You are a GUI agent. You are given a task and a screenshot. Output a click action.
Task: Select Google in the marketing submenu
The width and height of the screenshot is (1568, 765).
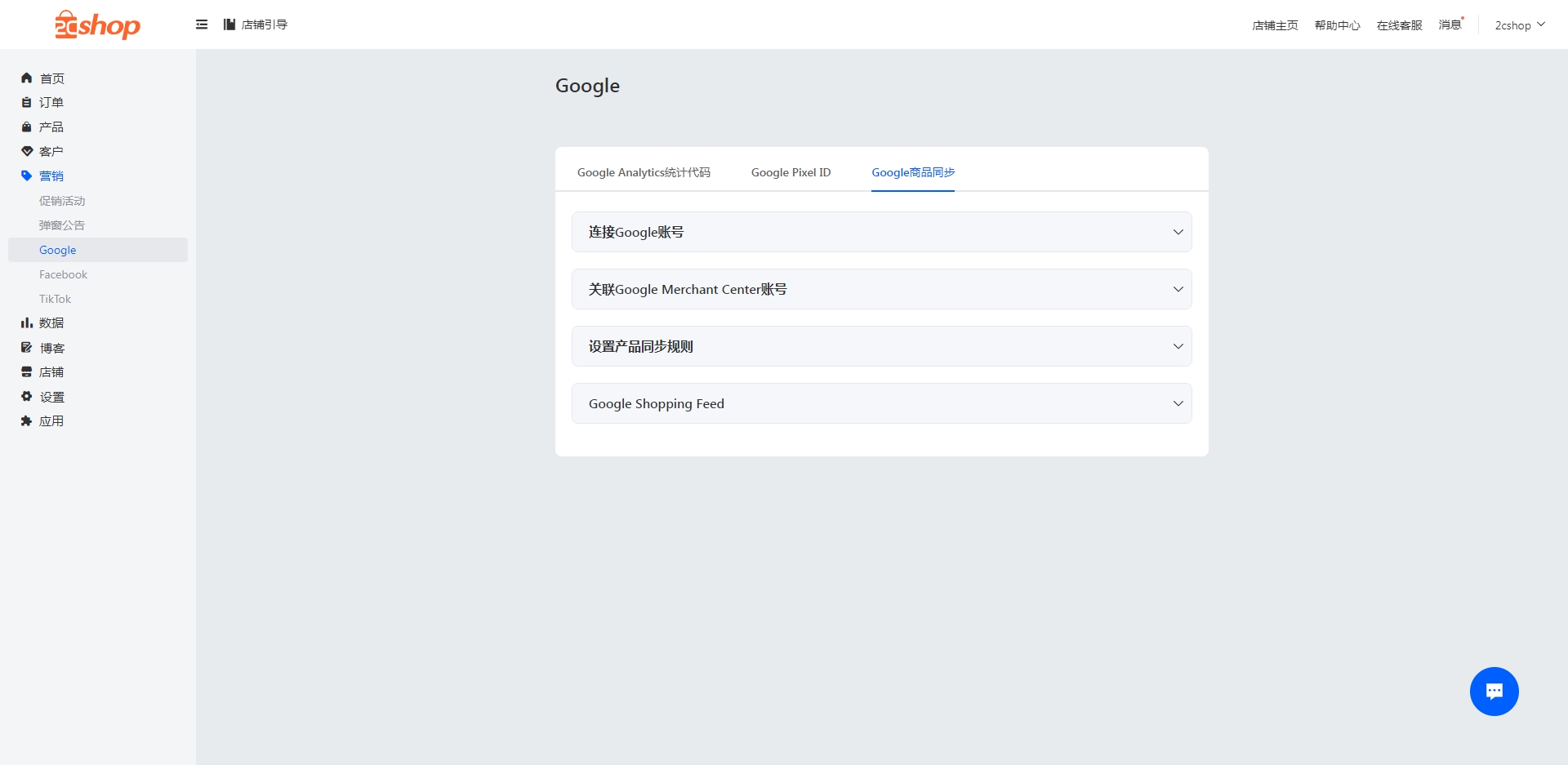point(98,250)
